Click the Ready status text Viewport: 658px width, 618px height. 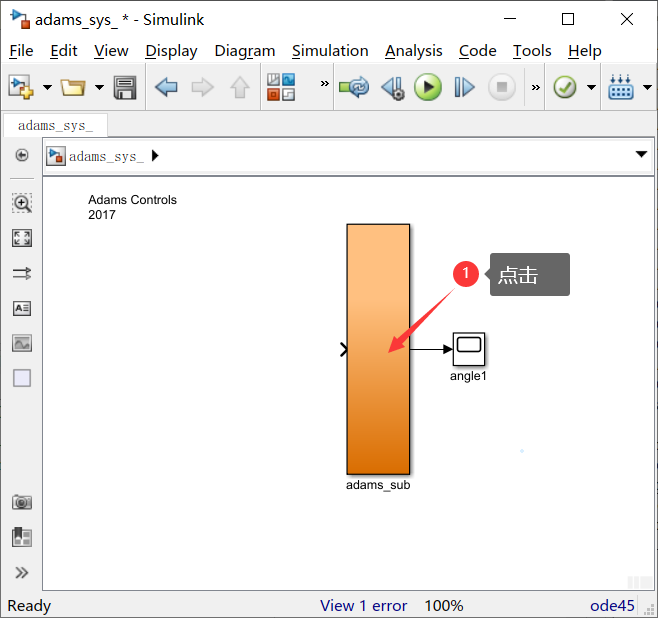click(29, 606)
